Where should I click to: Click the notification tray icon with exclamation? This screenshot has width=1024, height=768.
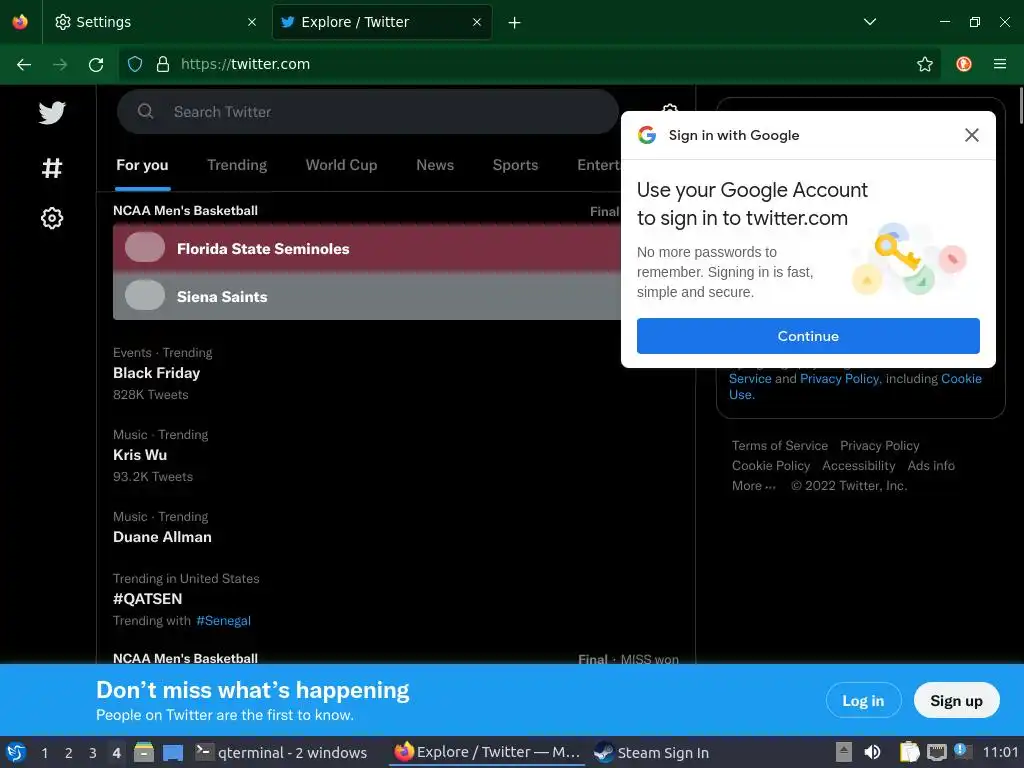[963, 751]
